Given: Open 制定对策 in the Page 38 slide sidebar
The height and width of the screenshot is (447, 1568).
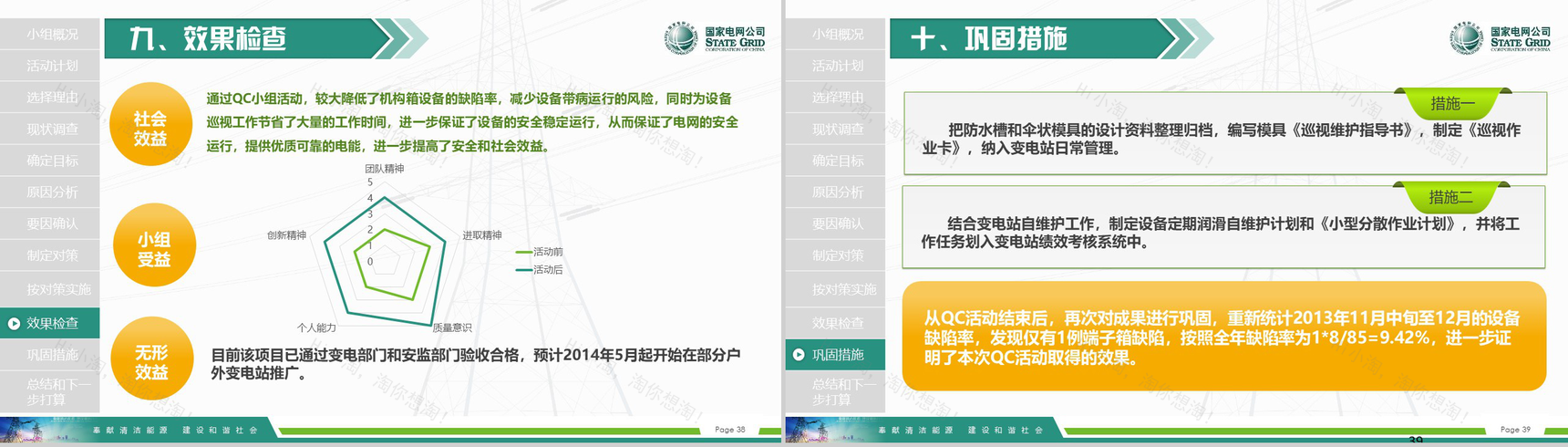Looking at the screenshot, I should [50, 255].
